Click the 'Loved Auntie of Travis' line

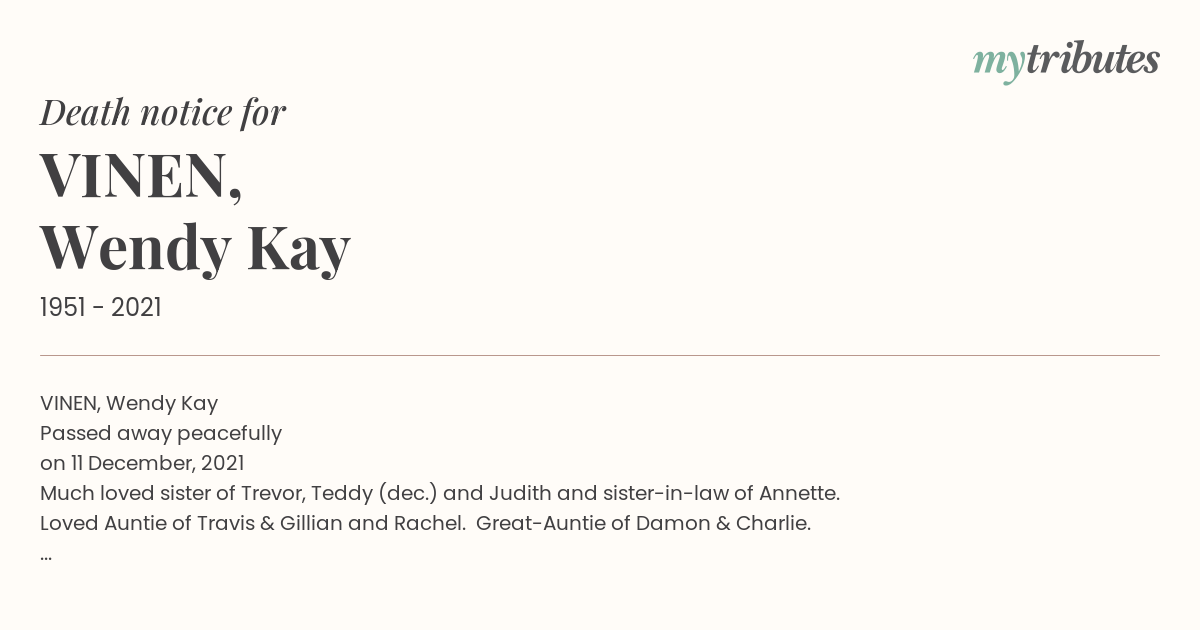point(425,523)
